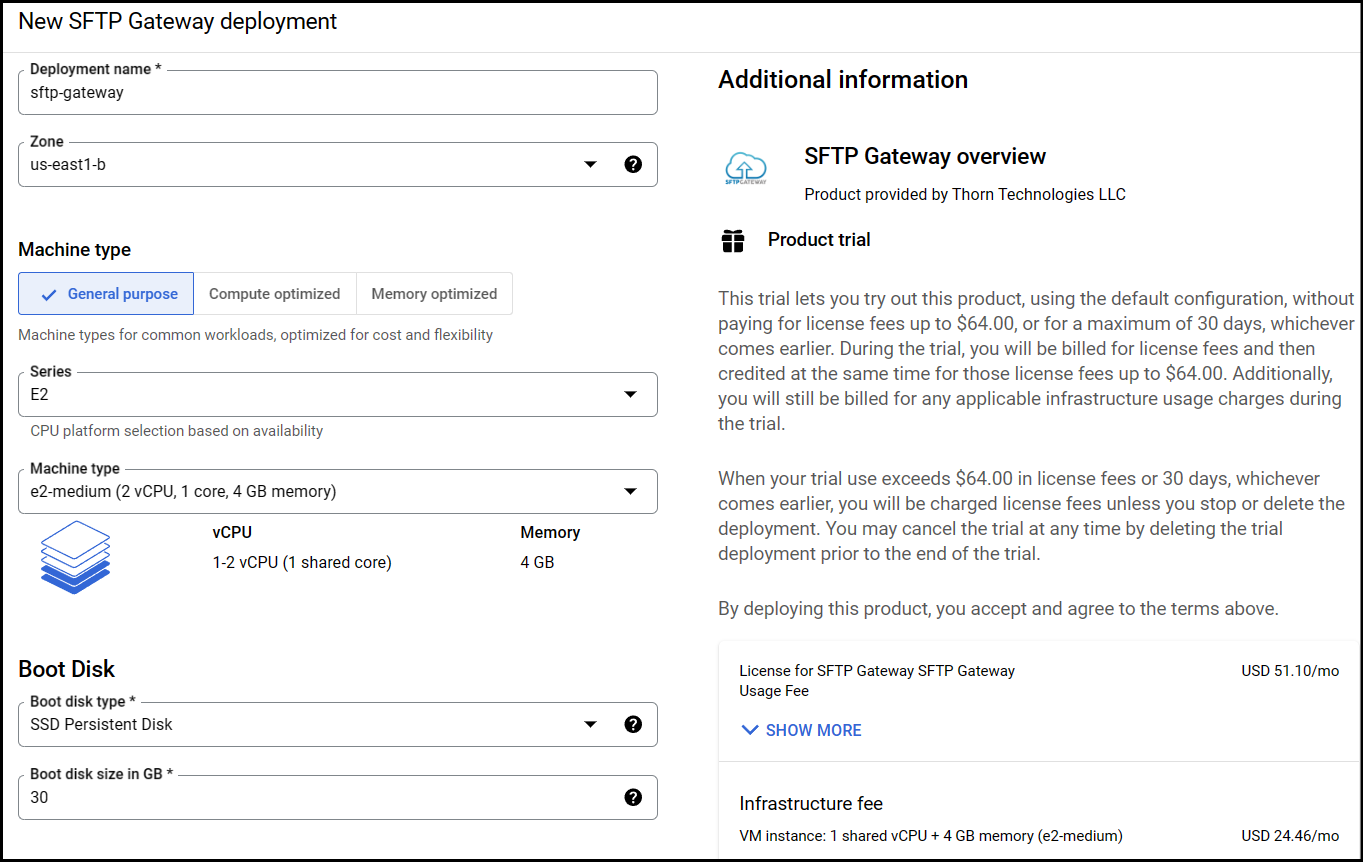
Task: Click the 'Product trial' label
Action: pos(819,240)
